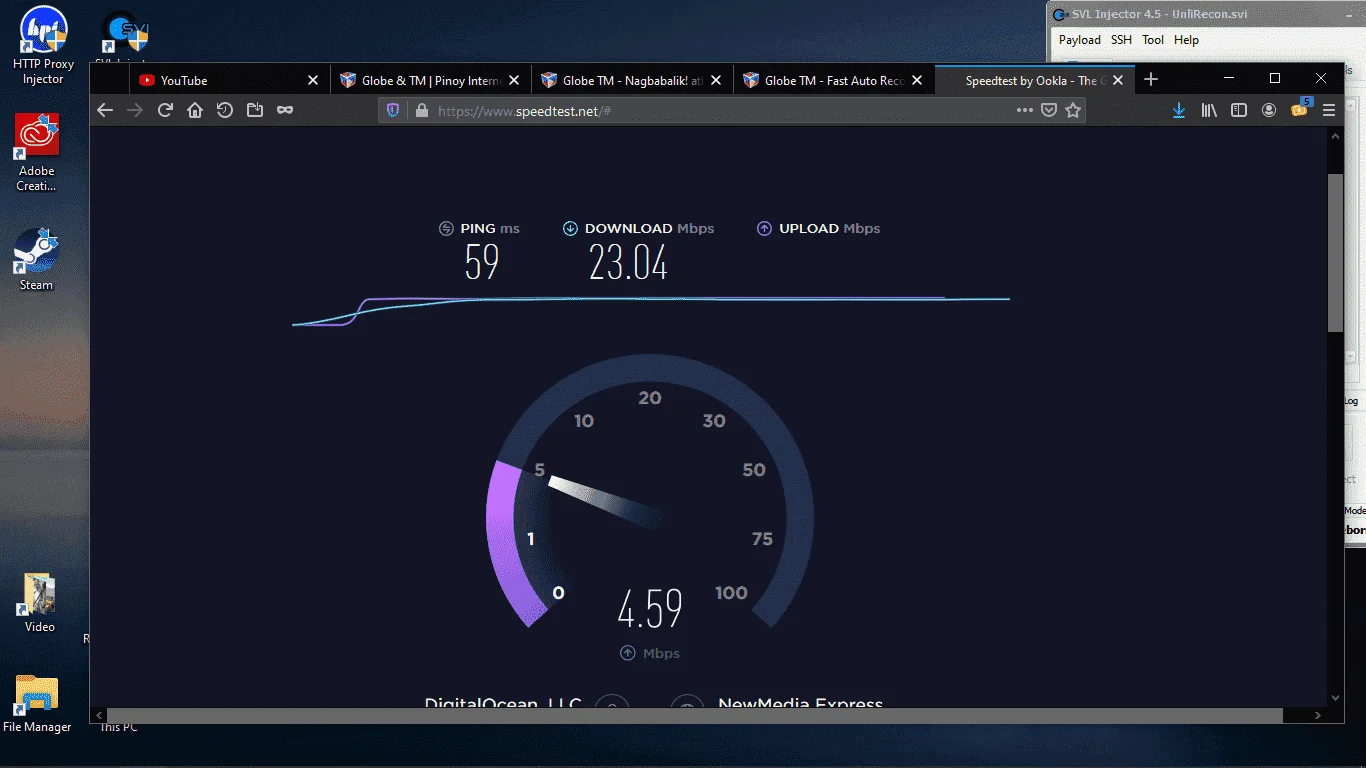Click the speed gauge needle

(606, 501)
